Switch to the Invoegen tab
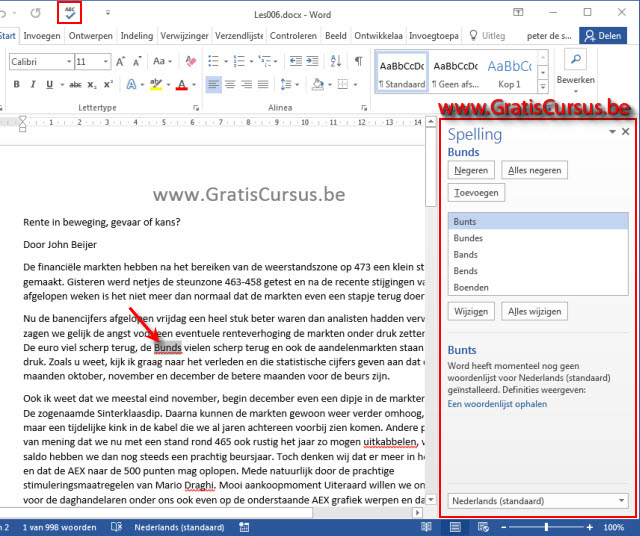 pos(42,36)
